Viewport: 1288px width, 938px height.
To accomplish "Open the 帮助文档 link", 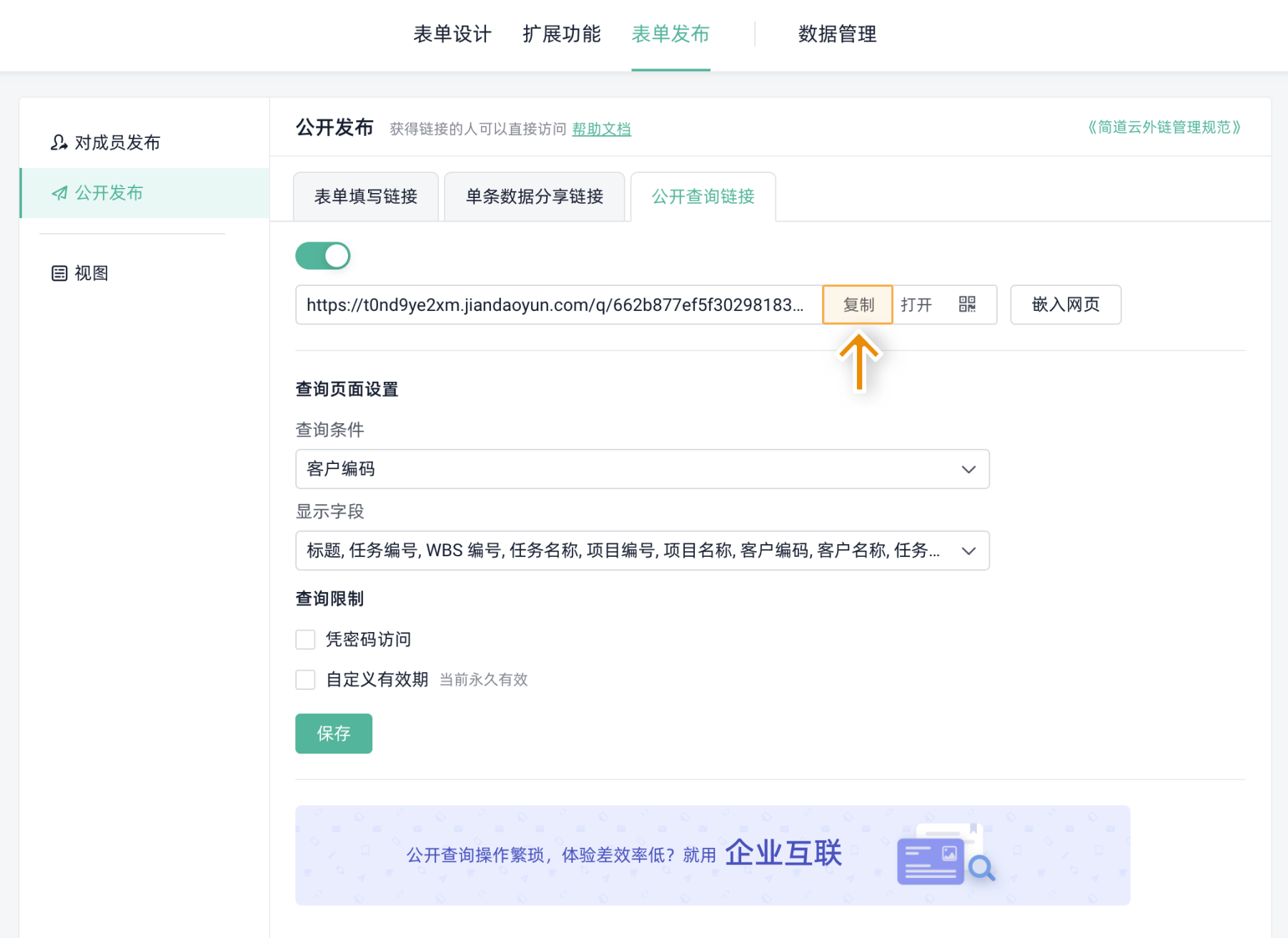I will tap(602, 129).
